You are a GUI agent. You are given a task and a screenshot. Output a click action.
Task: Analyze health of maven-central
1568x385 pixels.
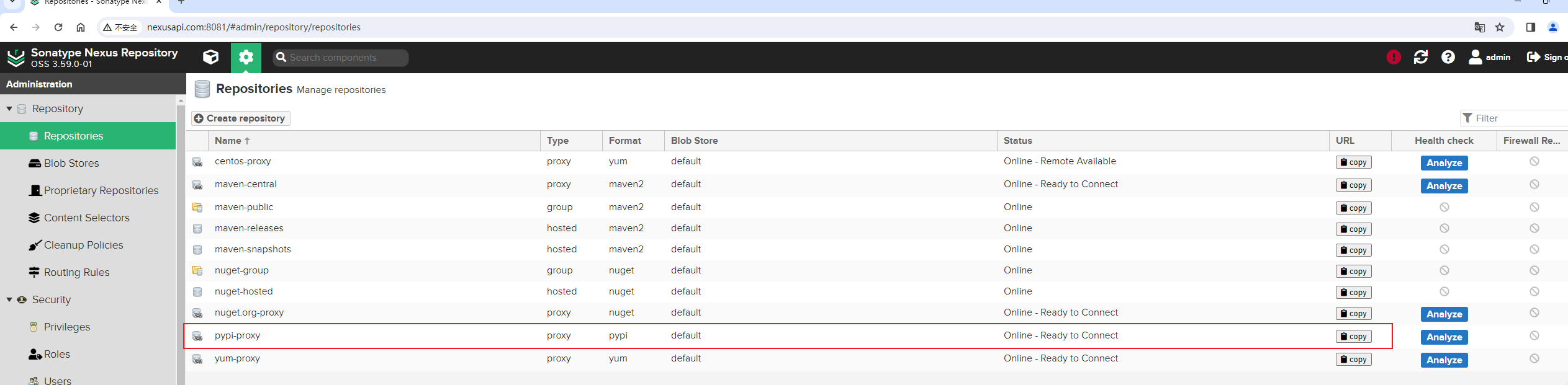(1444, 186)
